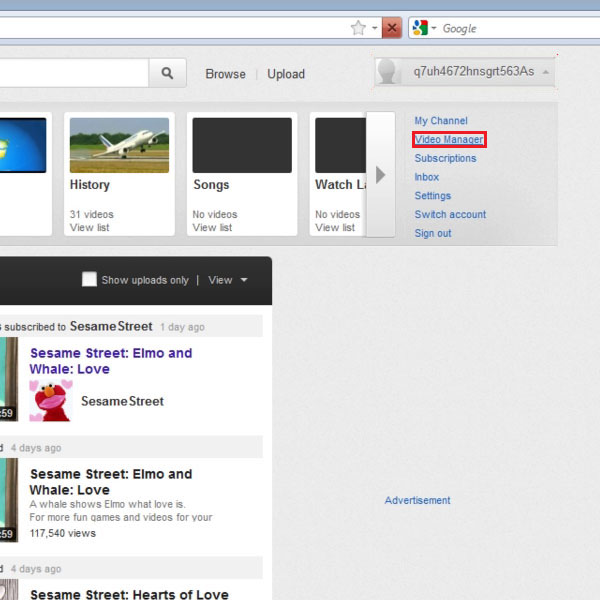
Task: Click View list under Songs
Action: point(212,228)
